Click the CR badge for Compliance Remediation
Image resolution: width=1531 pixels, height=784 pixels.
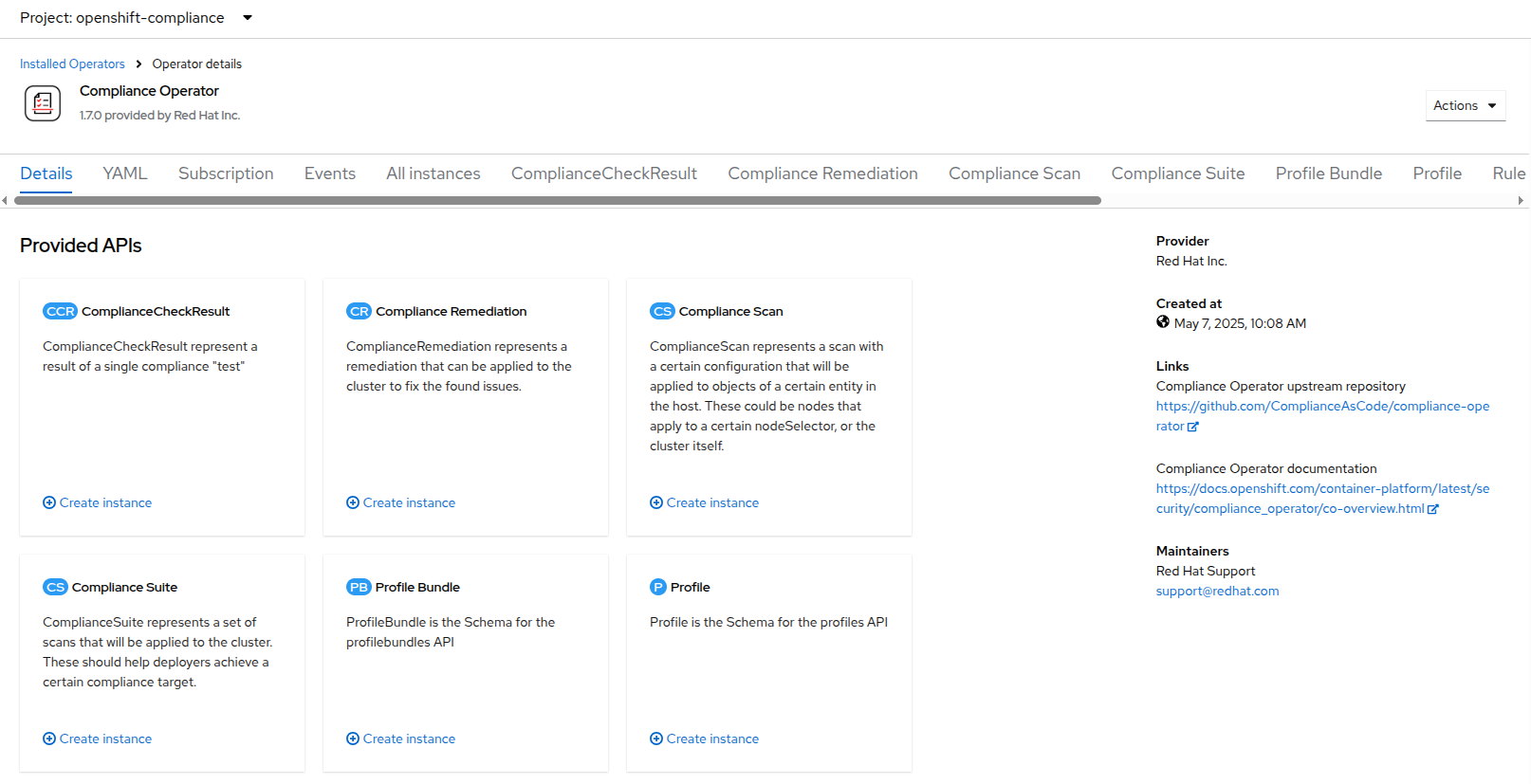359,311
